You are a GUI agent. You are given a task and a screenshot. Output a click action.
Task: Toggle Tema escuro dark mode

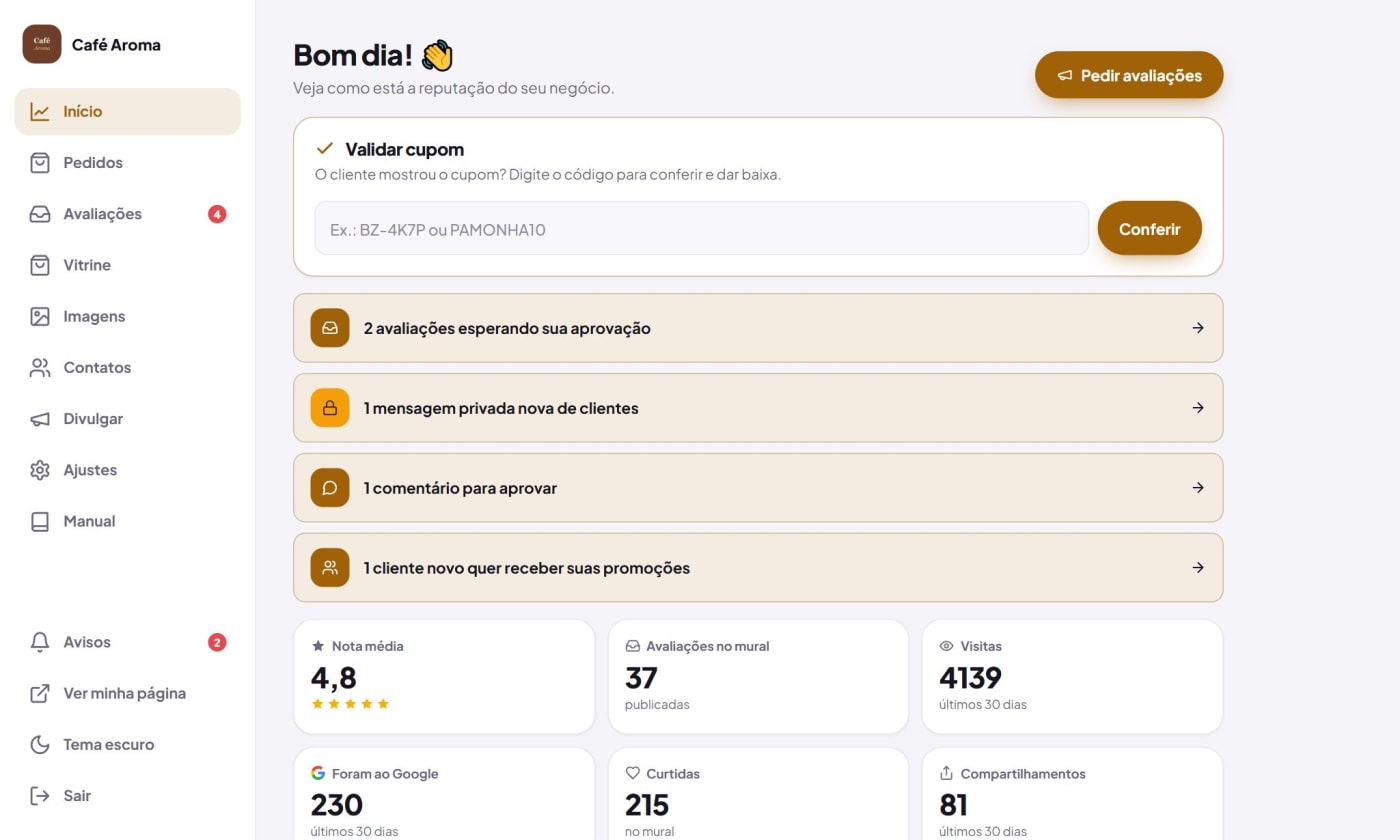click(127, 745)
